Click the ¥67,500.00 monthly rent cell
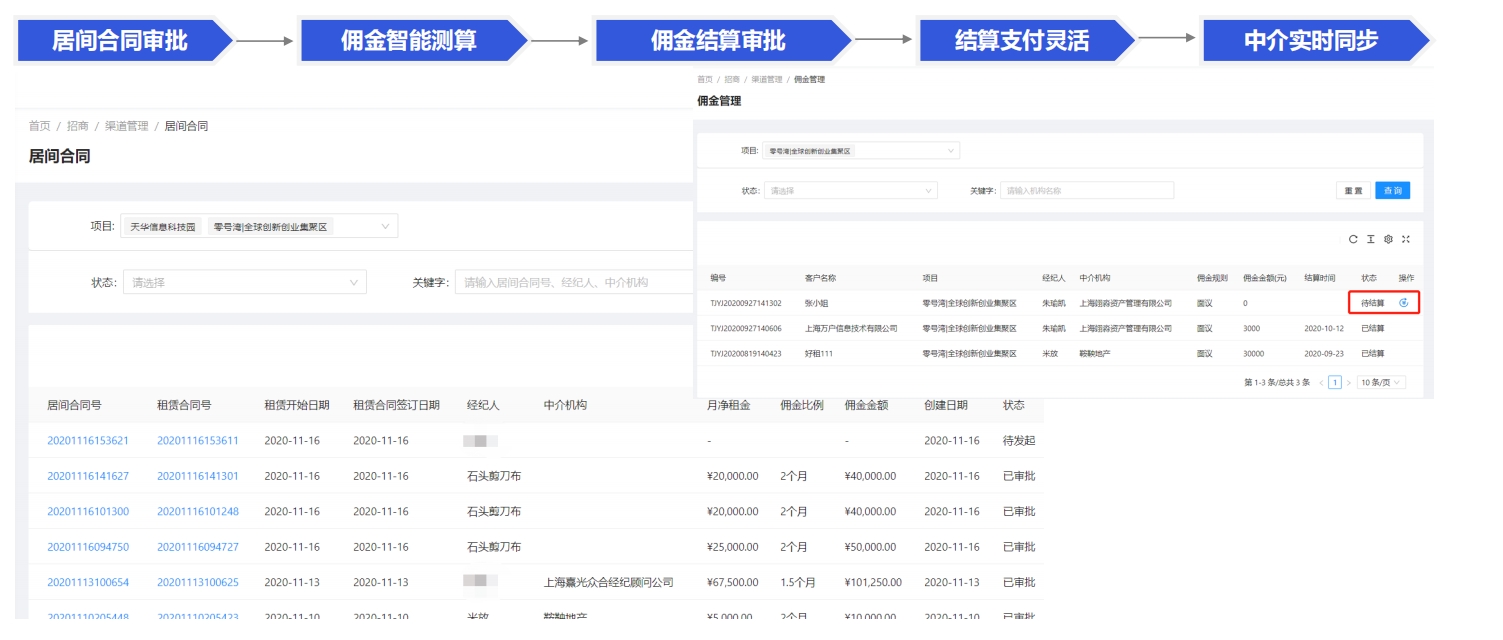 tap(733, 583)
